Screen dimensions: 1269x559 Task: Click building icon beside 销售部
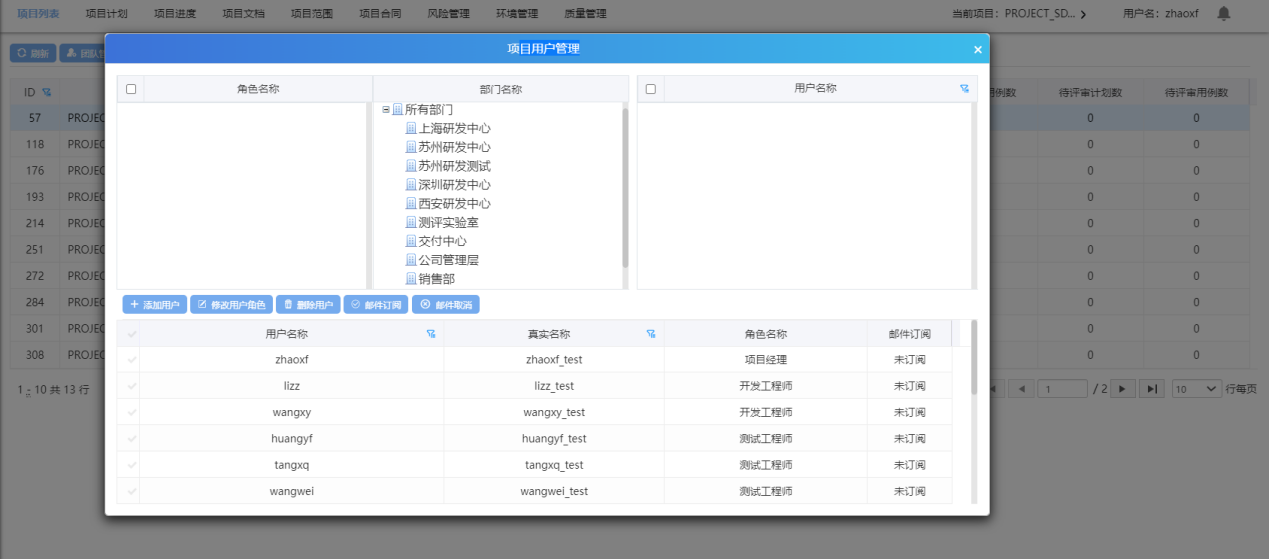click(x=411, y=279)
